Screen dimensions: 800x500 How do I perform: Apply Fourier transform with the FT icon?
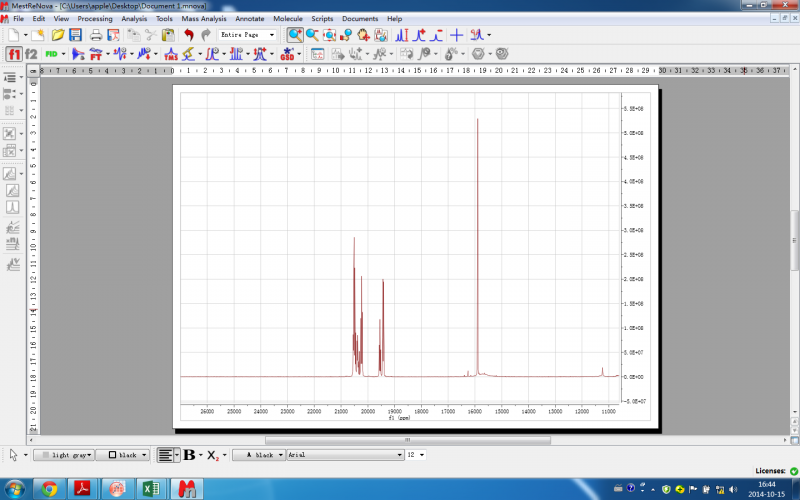click(x=98, y=53)
